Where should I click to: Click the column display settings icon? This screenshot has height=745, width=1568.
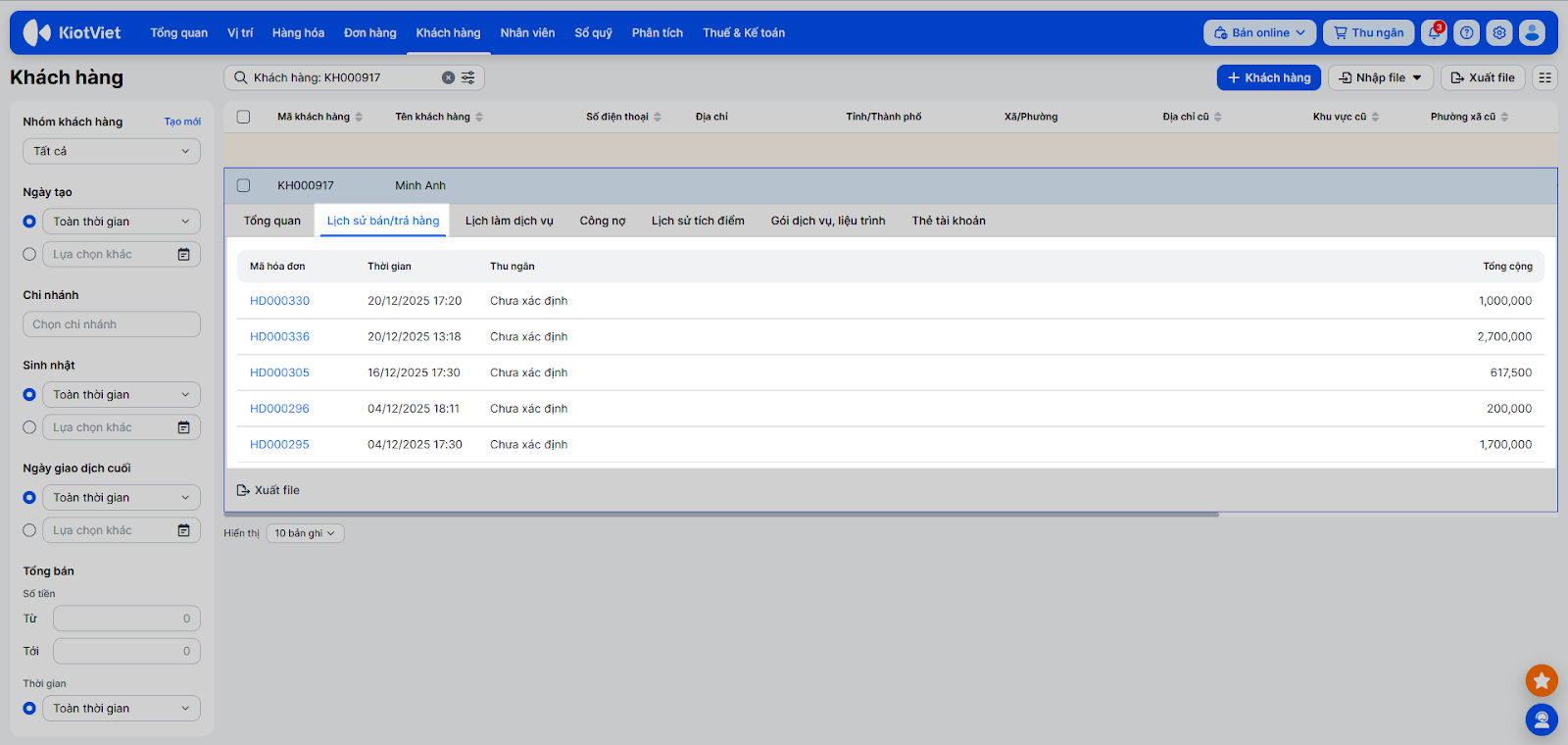pyautogui.click(x=1544, y=77)
